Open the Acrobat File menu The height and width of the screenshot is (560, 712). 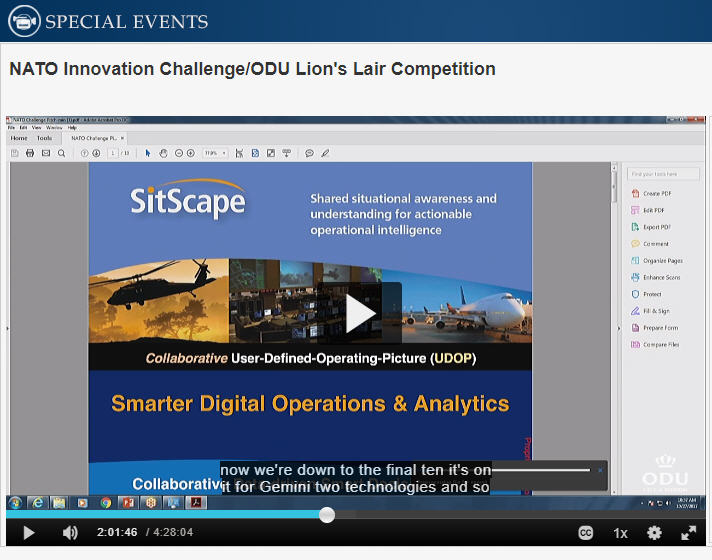(x=11, y=128)
